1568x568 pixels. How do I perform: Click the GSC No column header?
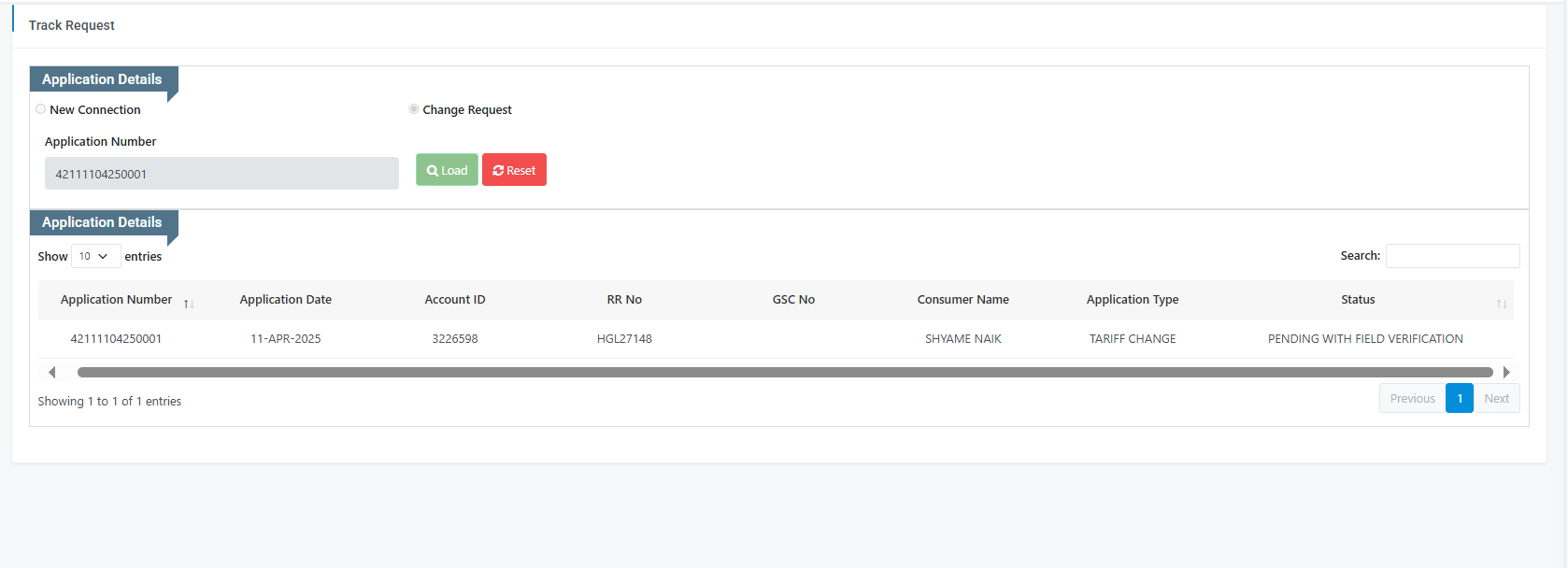793,300
